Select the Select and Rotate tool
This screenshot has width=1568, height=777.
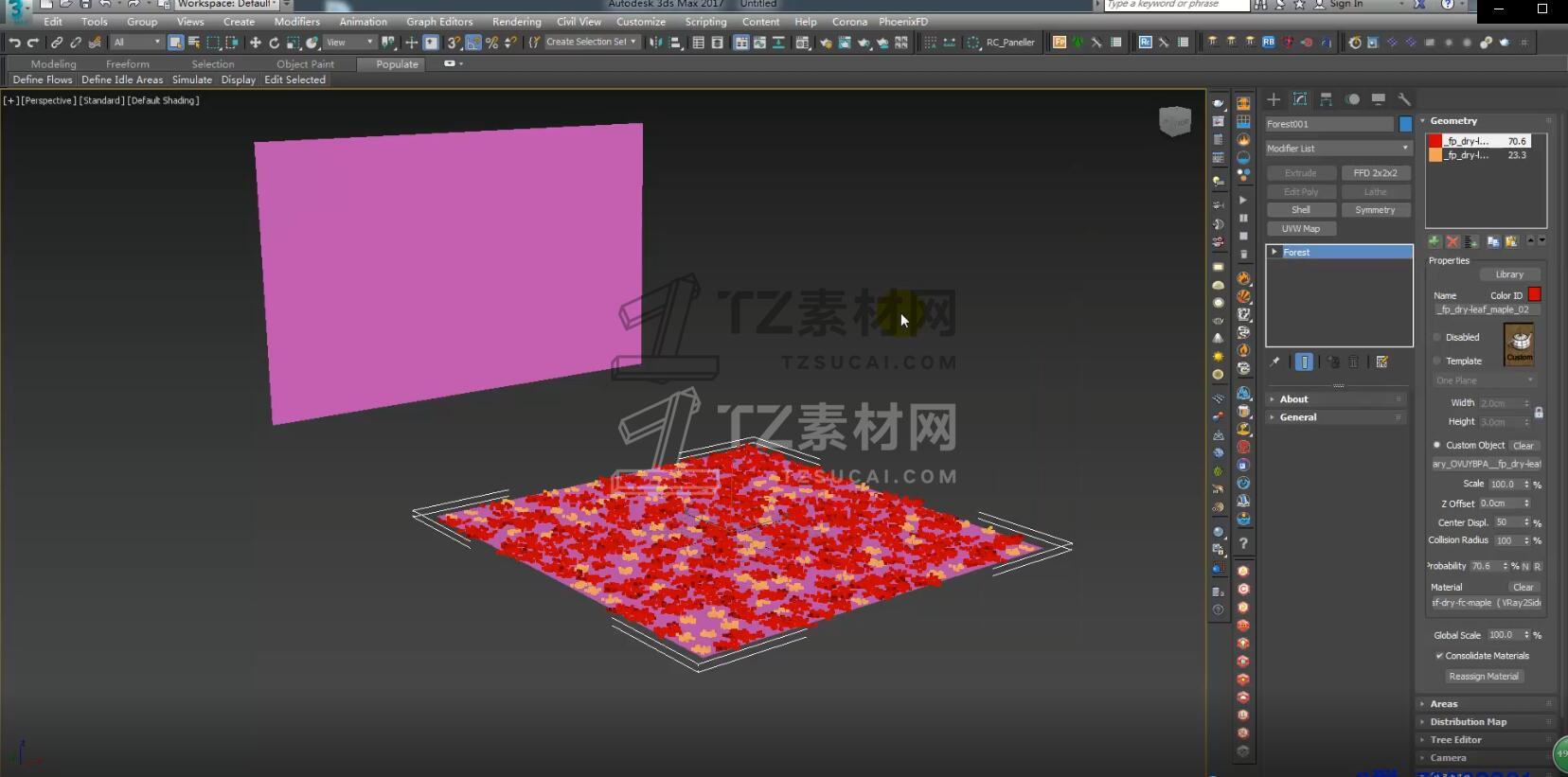click(274, 43)
